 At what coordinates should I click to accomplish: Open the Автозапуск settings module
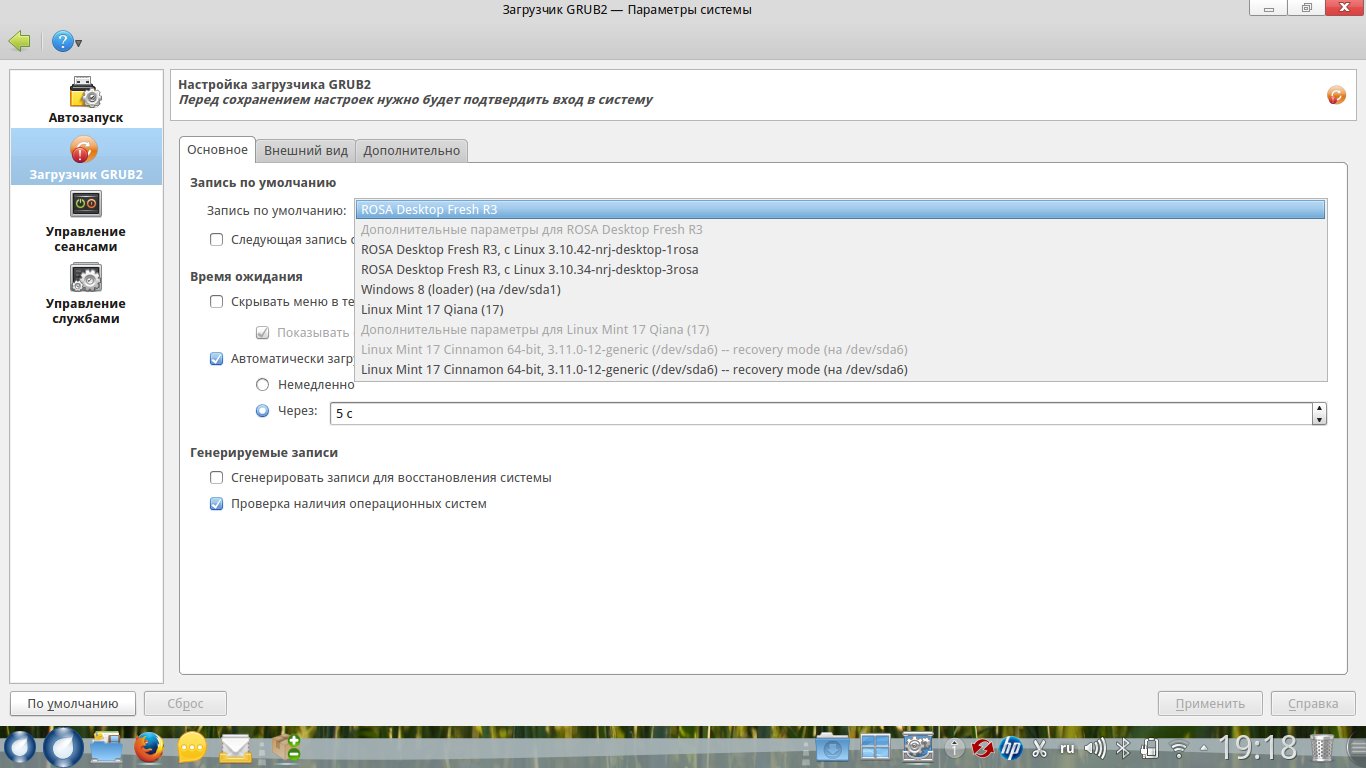(86, 99)
